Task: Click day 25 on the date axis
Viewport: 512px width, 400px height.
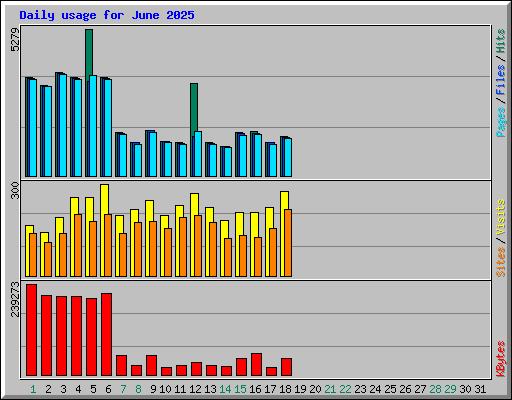Action: (390, 389)
